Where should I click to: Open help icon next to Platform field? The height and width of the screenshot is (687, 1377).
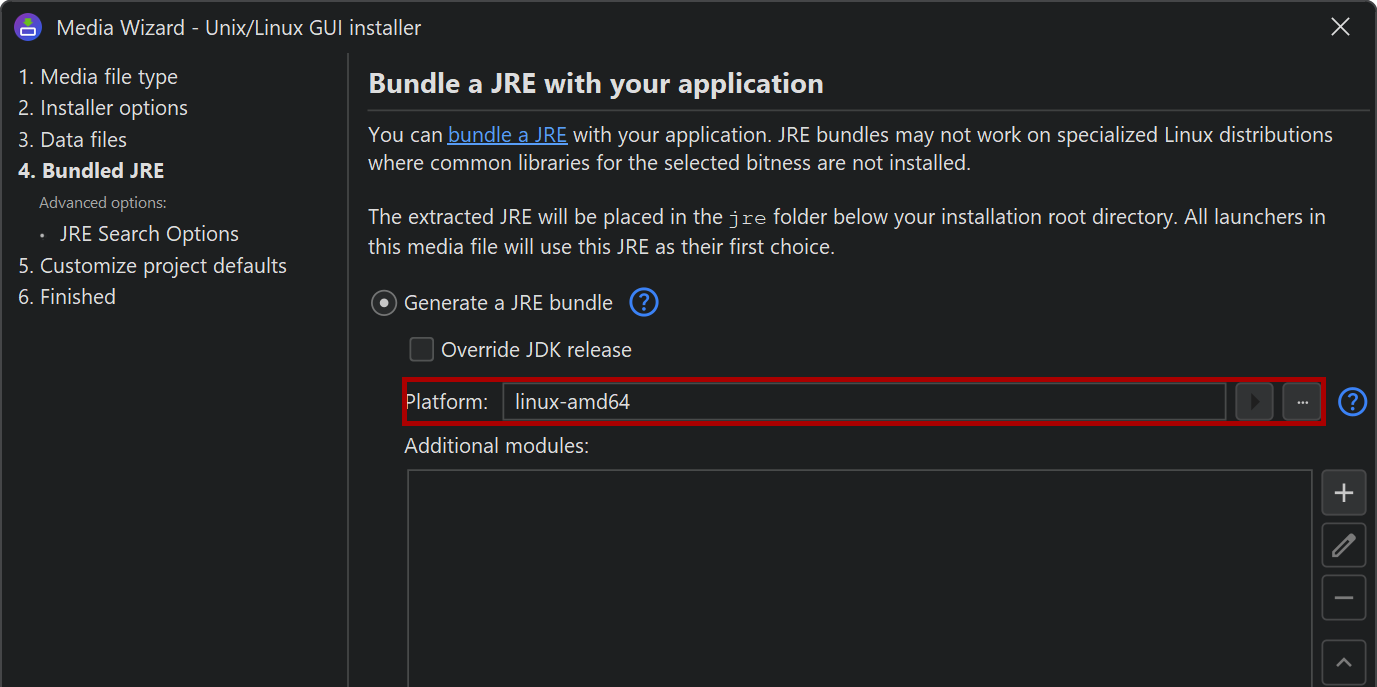(1352, 402)
